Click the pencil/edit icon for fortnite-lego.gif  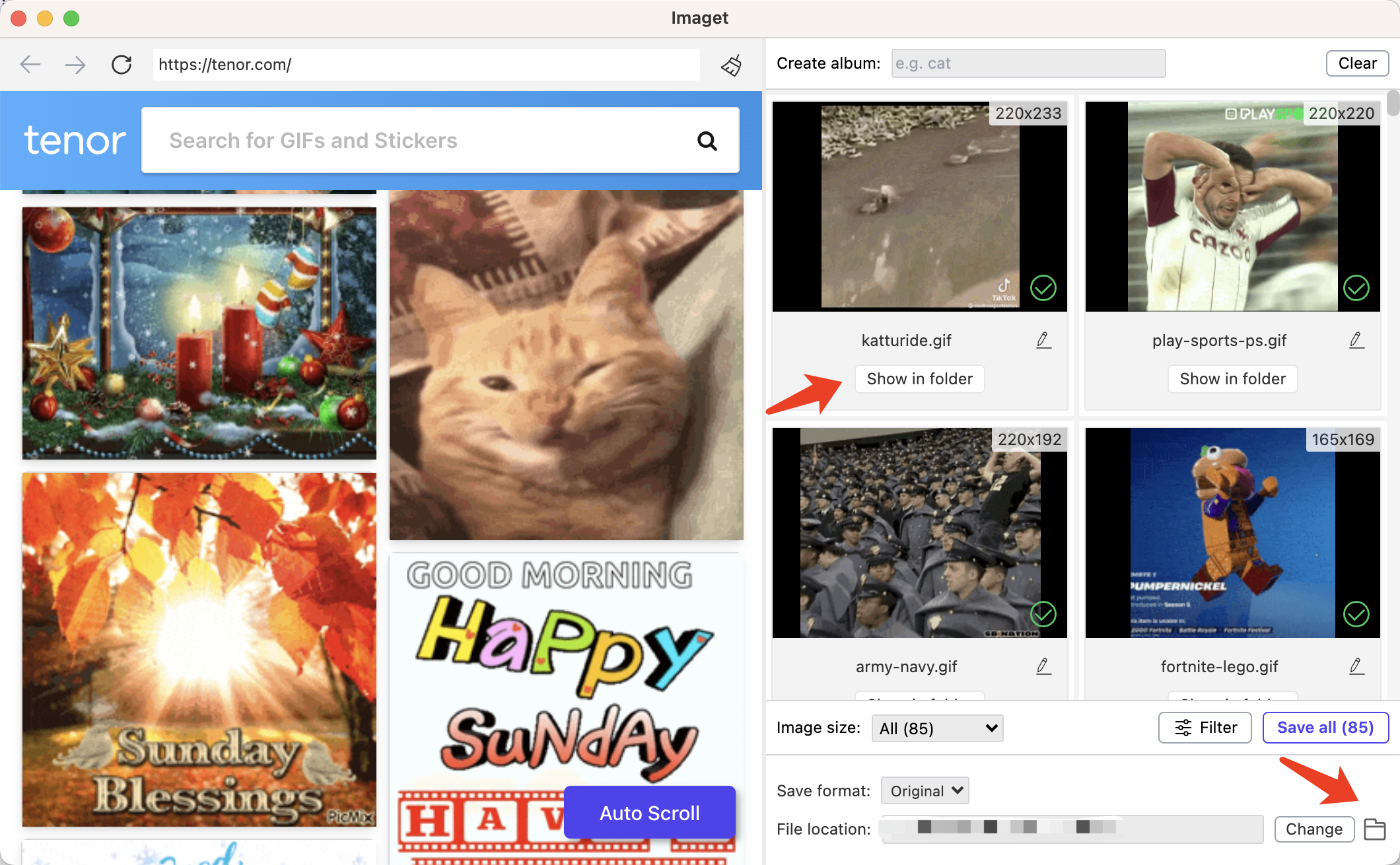click(x=1357, y=666)
